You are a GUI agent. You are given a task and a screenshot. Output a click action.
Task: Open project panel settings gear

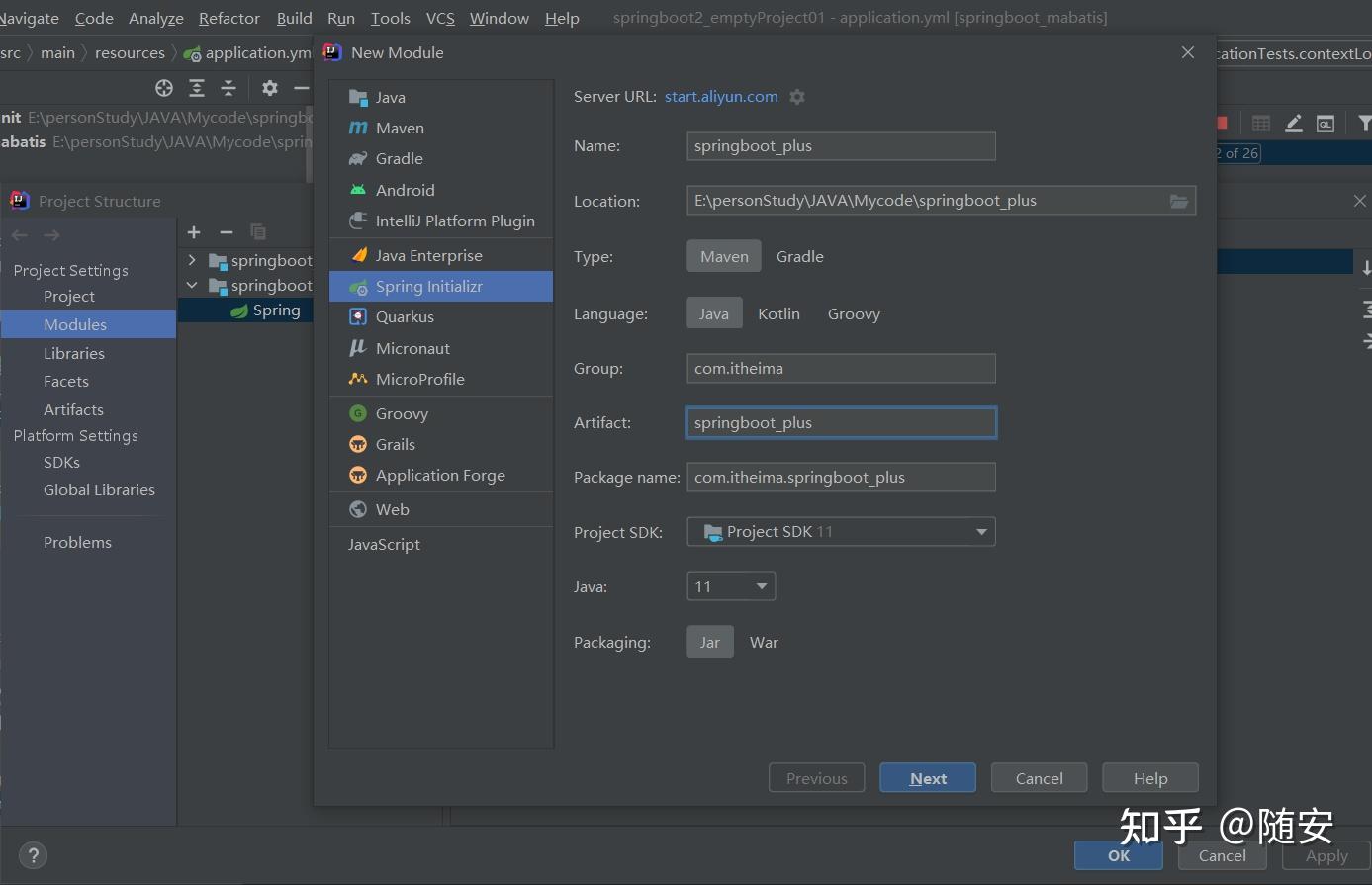coord(269,88)
